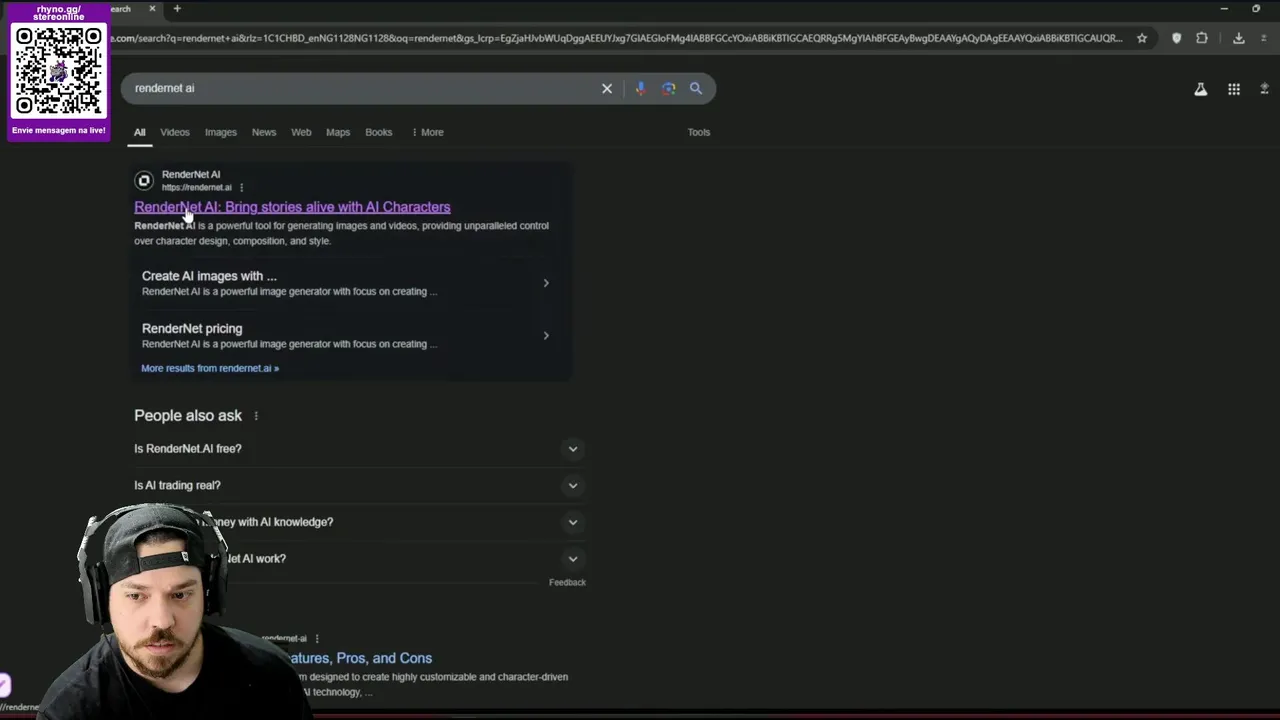The image size is (1280, 720).
Task: Open options dots next to rendernet.ai URL
Action: coord(241,187)
